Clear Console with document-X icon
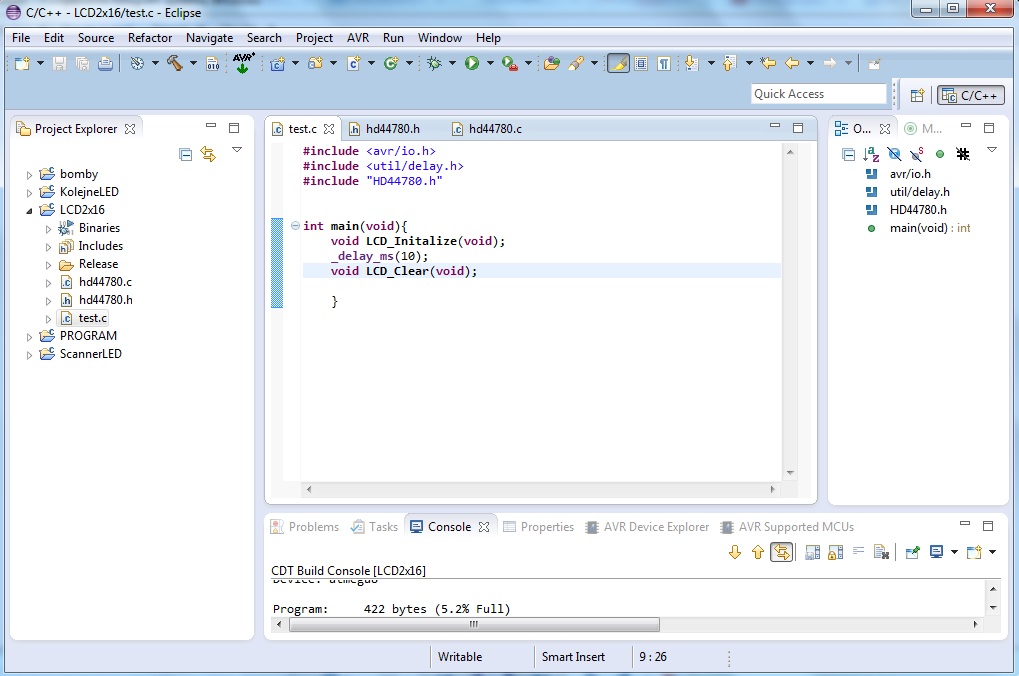 click(x=881, y=552)
